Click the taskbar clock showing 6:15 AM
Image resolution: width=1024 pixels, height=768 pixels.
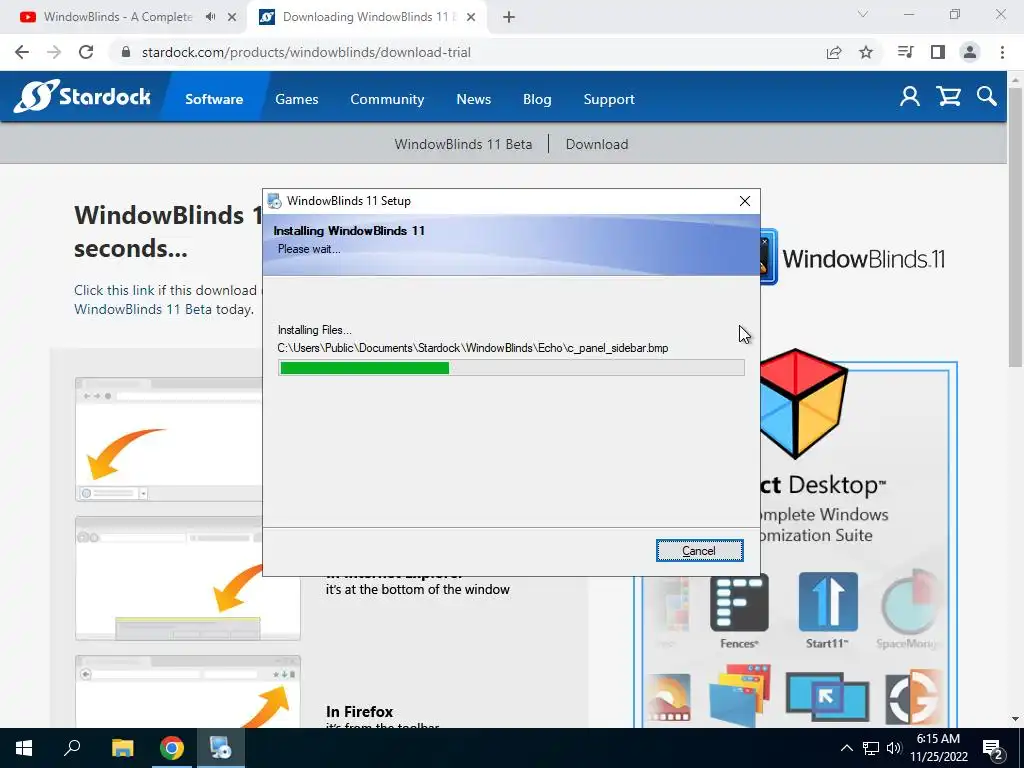click(x=939, y=748)
